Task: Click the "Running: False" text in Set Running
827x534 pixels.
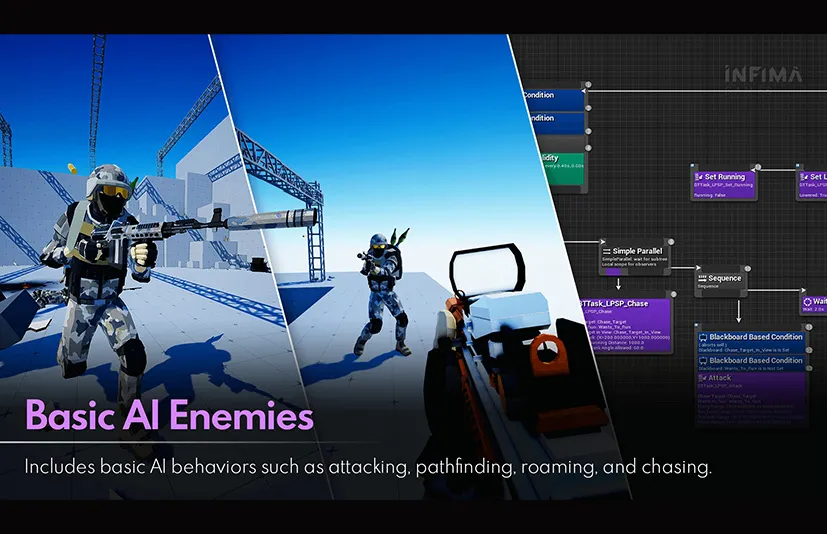Action: (x=710, y=195)
